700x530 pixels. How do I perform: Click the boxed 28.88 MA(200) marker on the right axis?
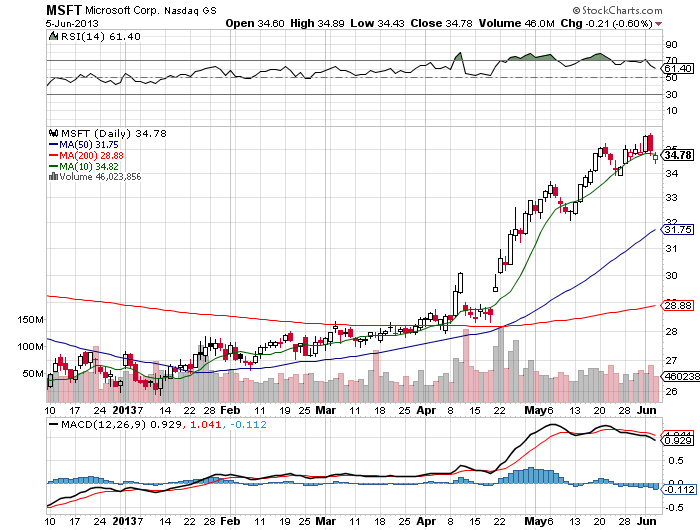click(679, 305)
